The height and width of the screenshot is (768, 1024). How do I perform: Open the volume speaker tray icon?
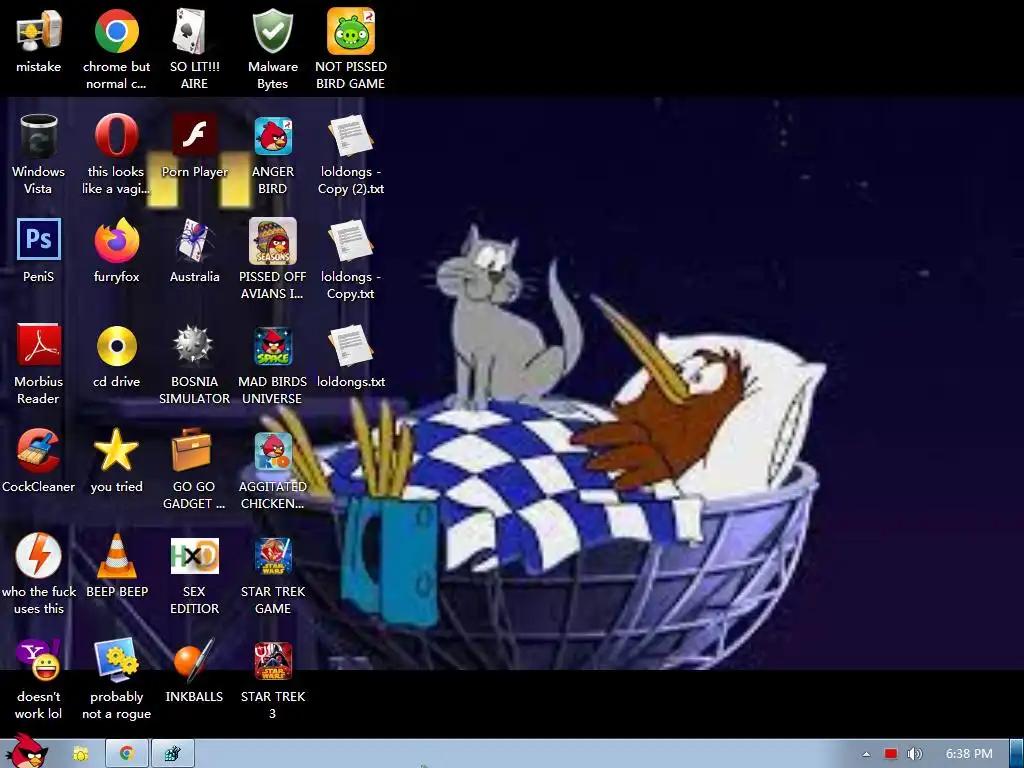(915, 754)
